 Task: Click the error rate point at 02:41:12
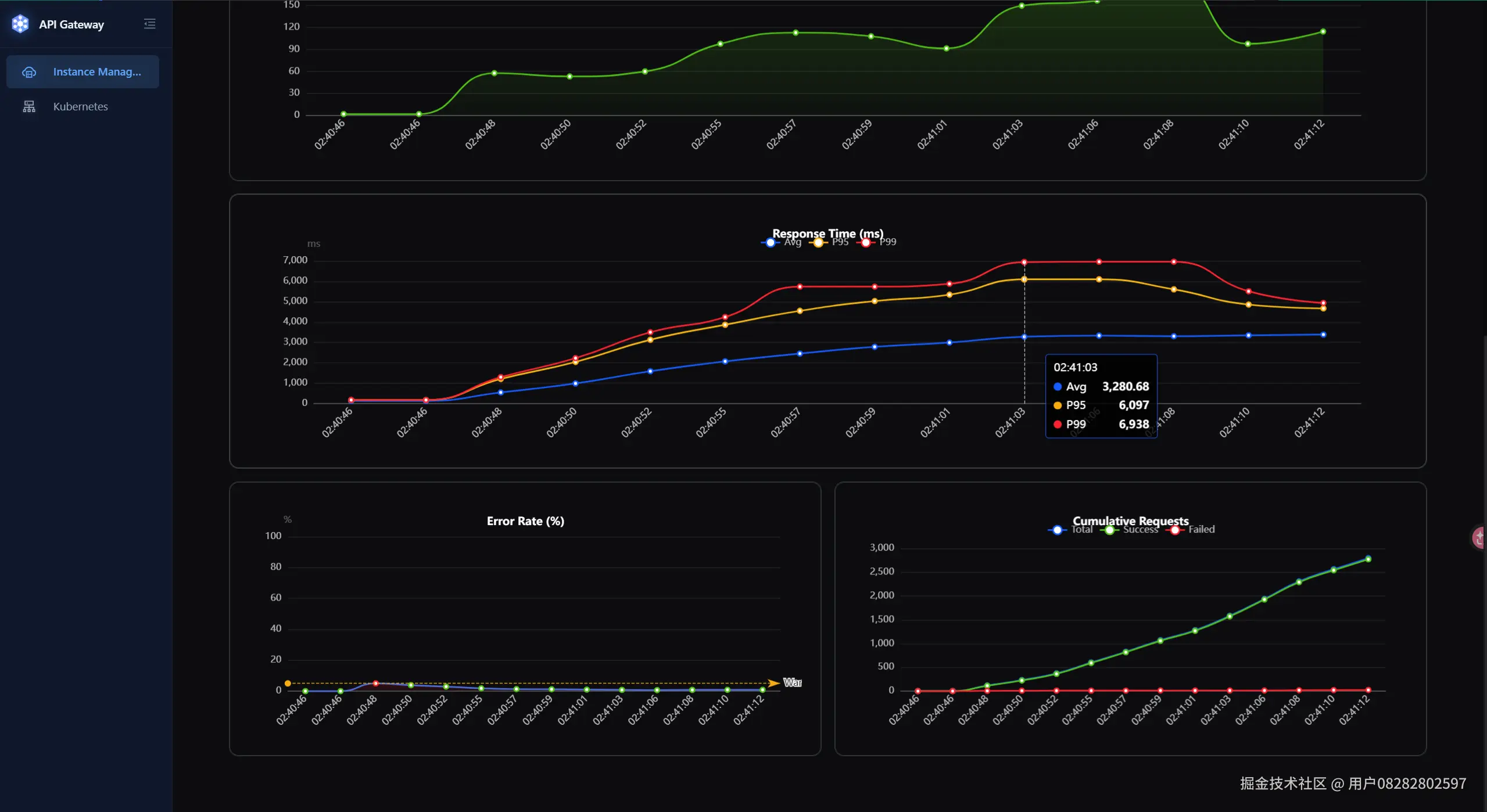762,690
